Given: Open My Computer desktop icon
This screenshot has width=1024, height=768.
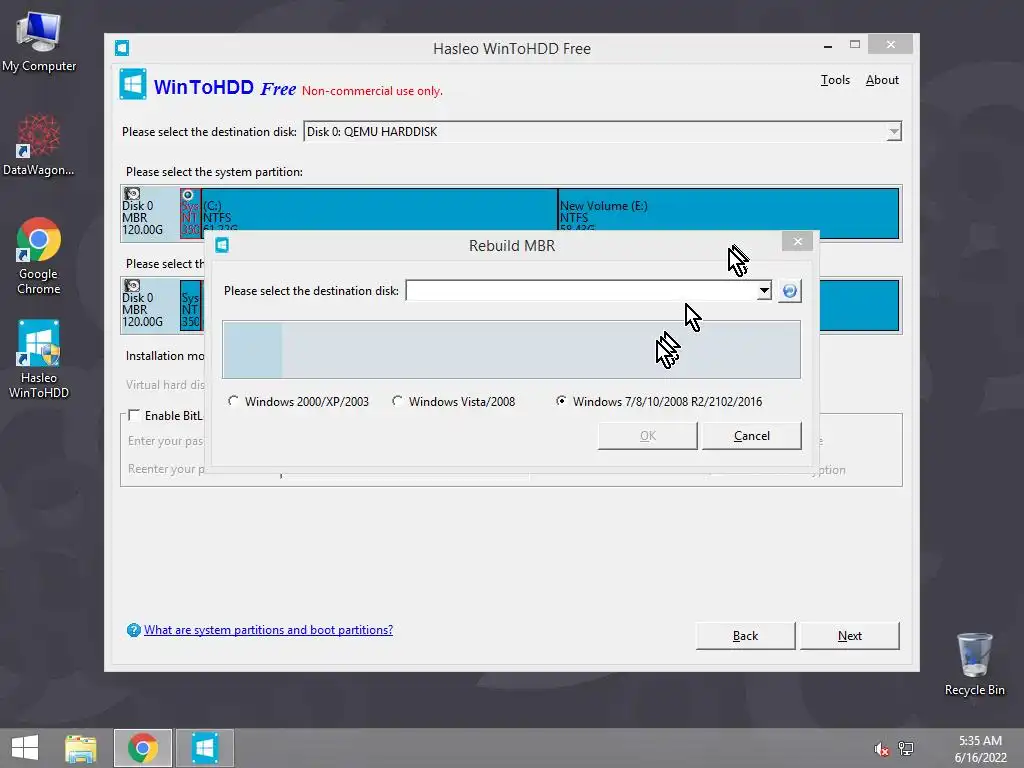Looking at the screenshot, I should tap(39, 42).
